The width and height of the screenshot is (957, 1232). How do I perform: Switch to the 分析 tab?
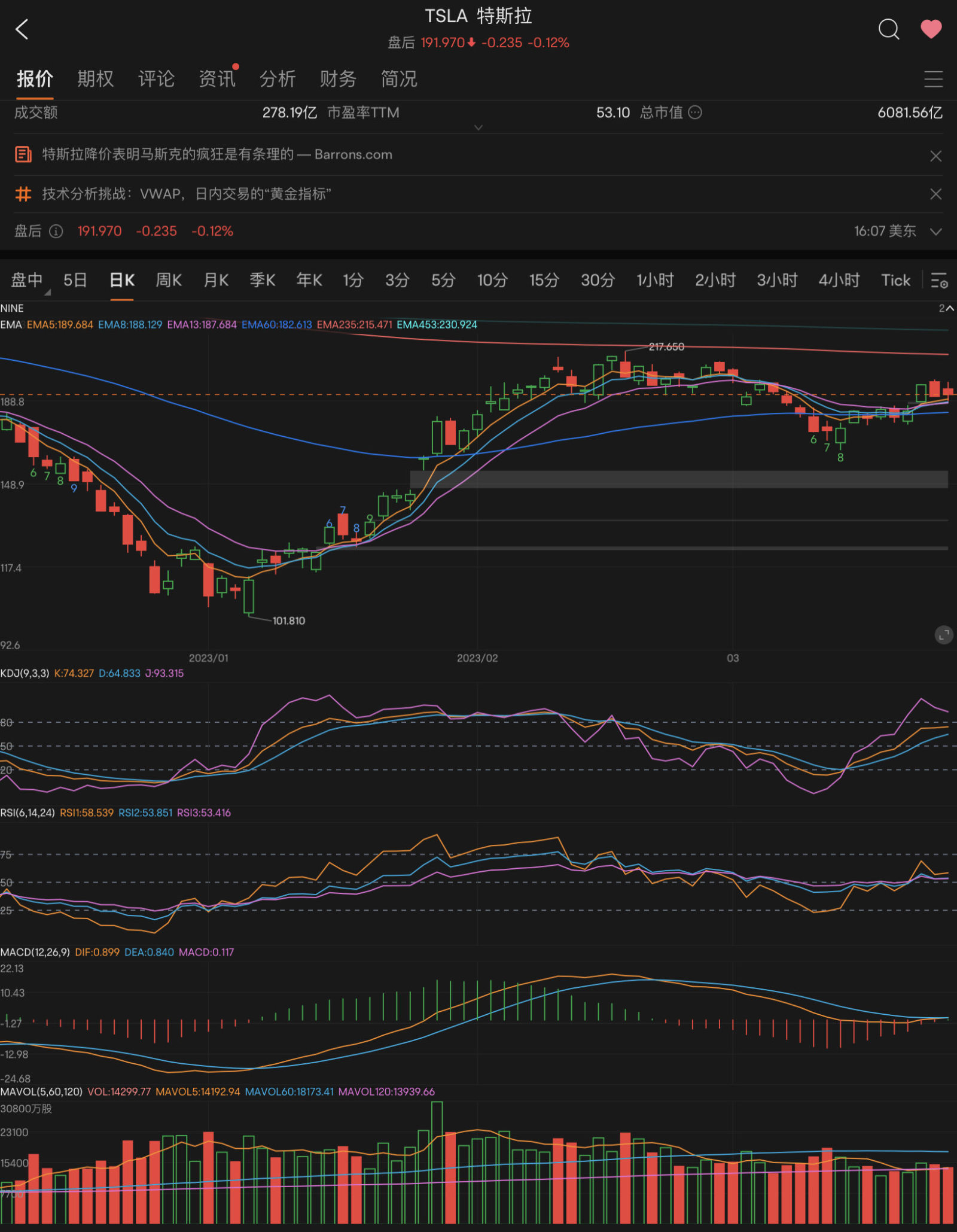tap(278, 79)
